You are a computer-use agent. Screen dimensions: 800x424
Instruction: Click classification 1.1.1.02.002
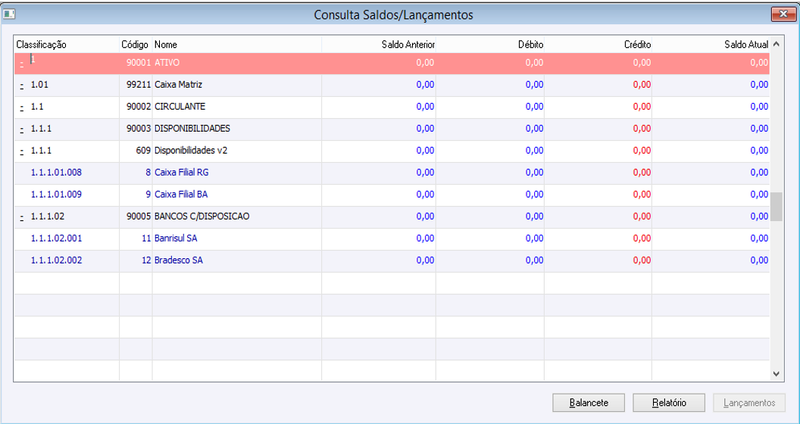pos(56,260)
